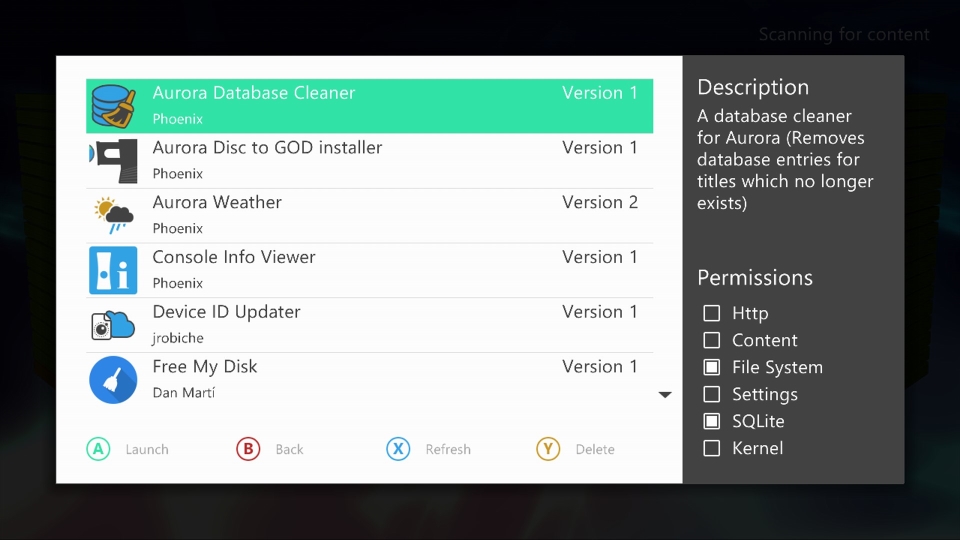Toggle the SQLite permission checkbox
The width and height of the screenshot is (960, 540).
point(712,422)
